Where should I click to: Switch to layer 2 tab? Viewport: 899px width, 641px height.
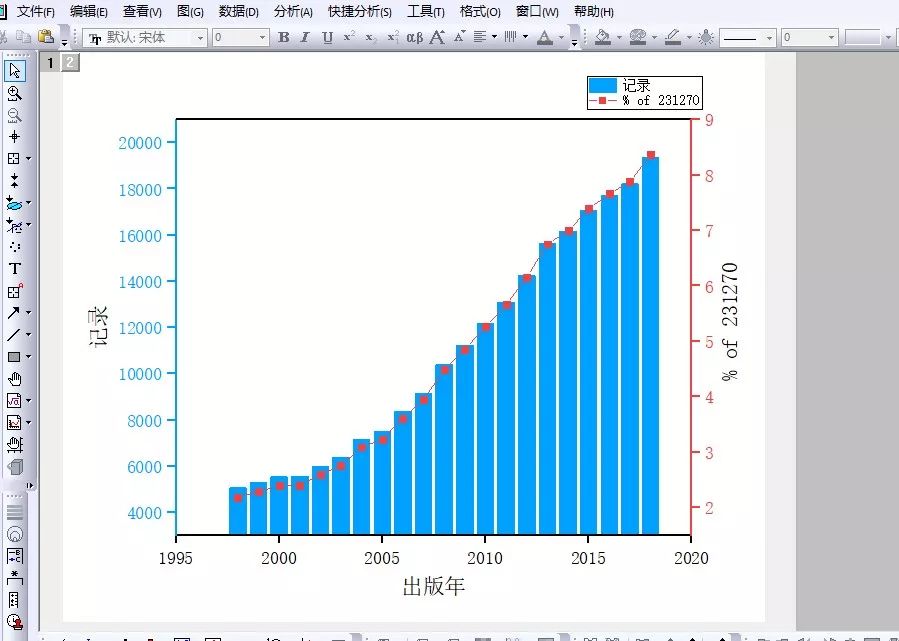[70, 62]
